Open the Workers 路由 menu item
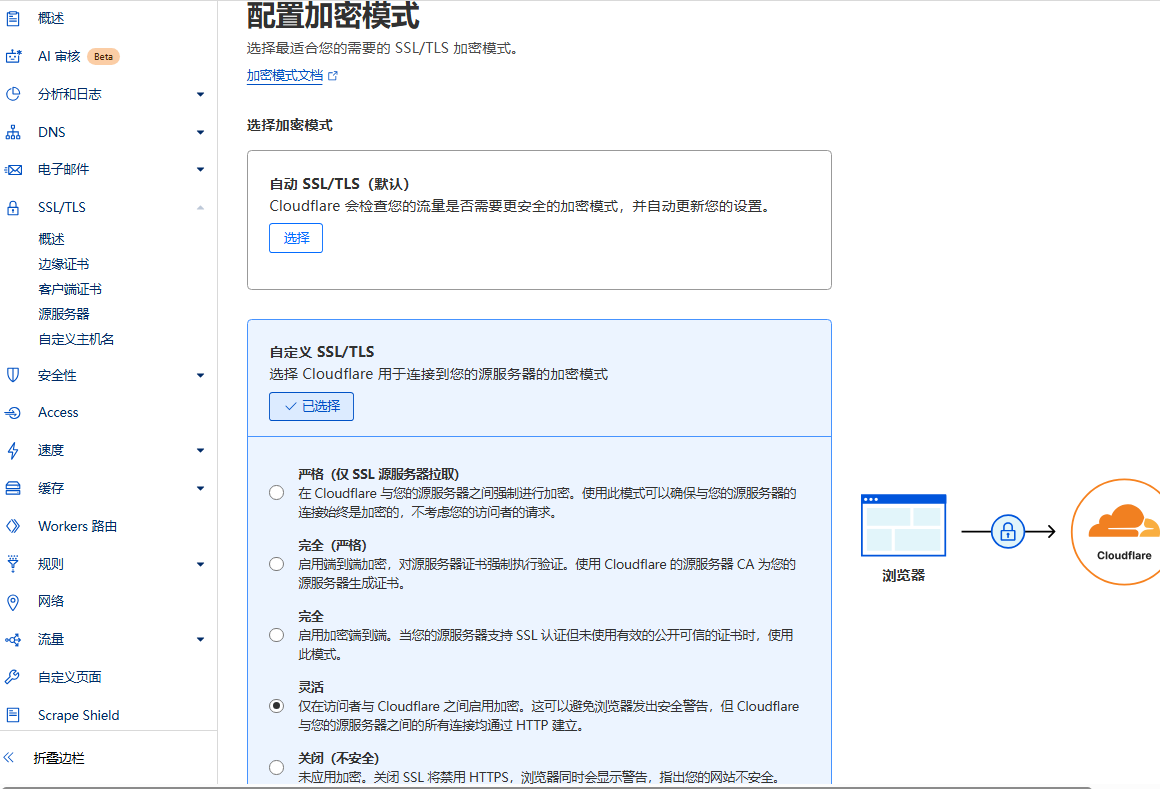This screenshot has width=1160, height=789. [78, 526]
